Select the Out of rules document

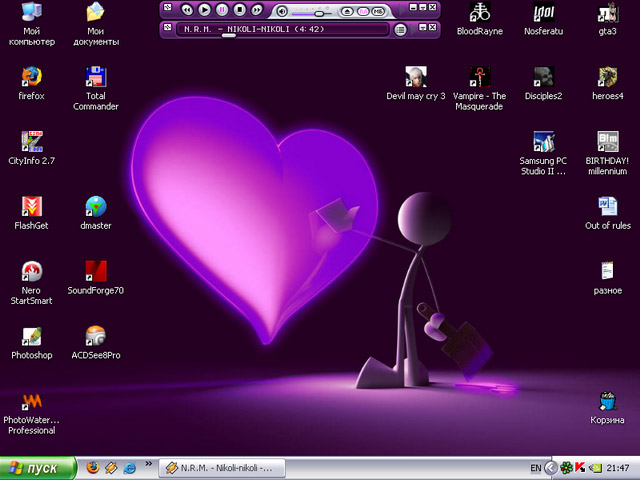[x=607, y=213]
